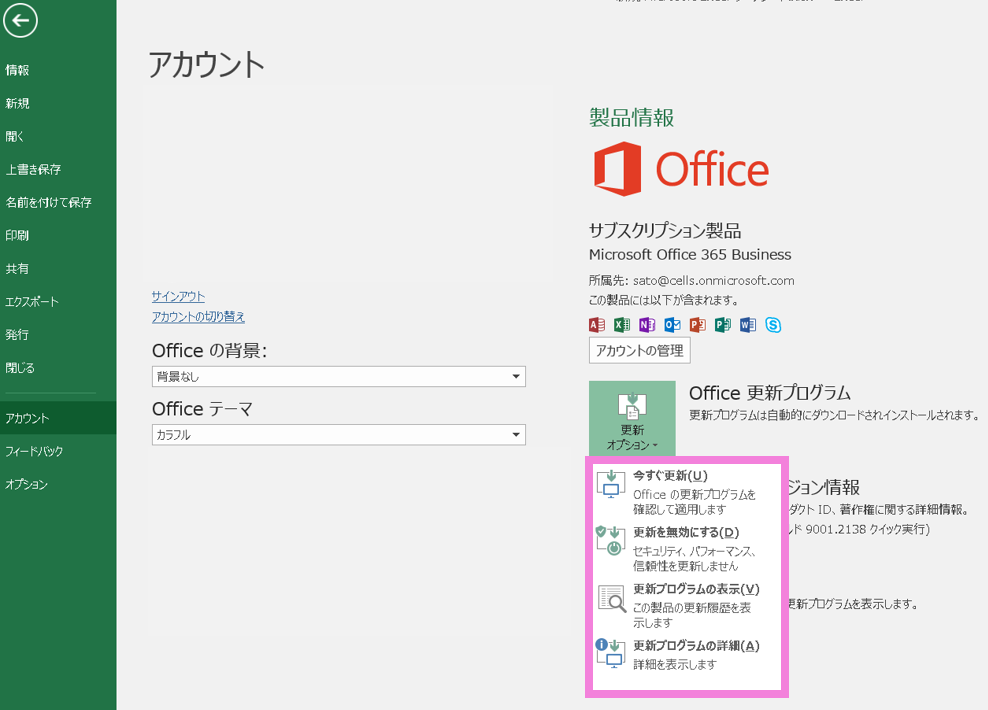Click the Excel app icon
988x710 pixels.
coord(622,325)
